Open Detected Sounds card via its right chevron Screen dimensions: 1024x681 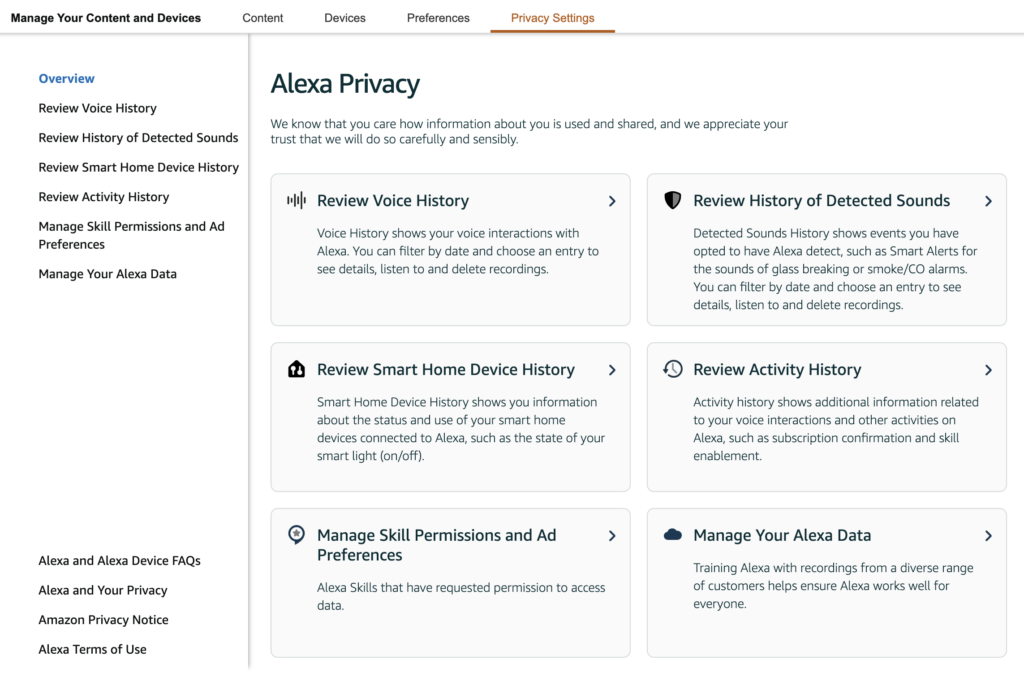coord(989,200)
